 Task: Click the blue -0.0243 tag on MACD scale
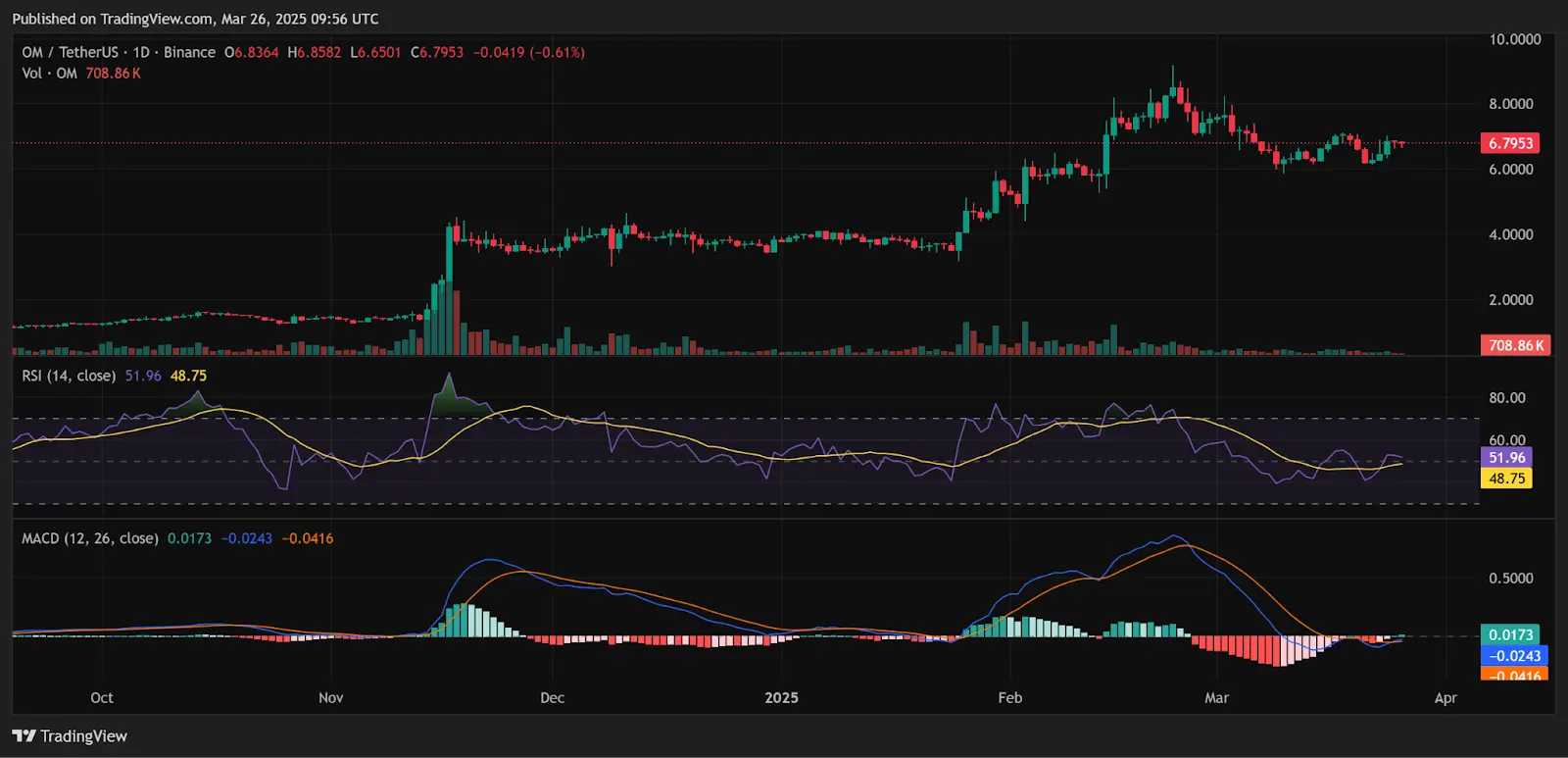1514,656
